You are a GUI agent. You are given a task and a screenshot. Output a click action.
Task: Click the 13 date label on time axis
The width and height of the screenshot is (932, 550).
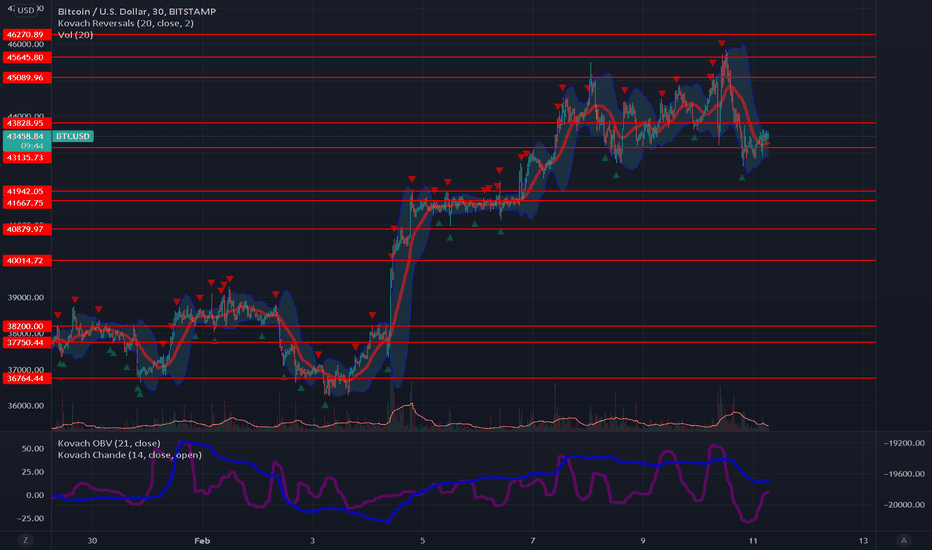863,540
